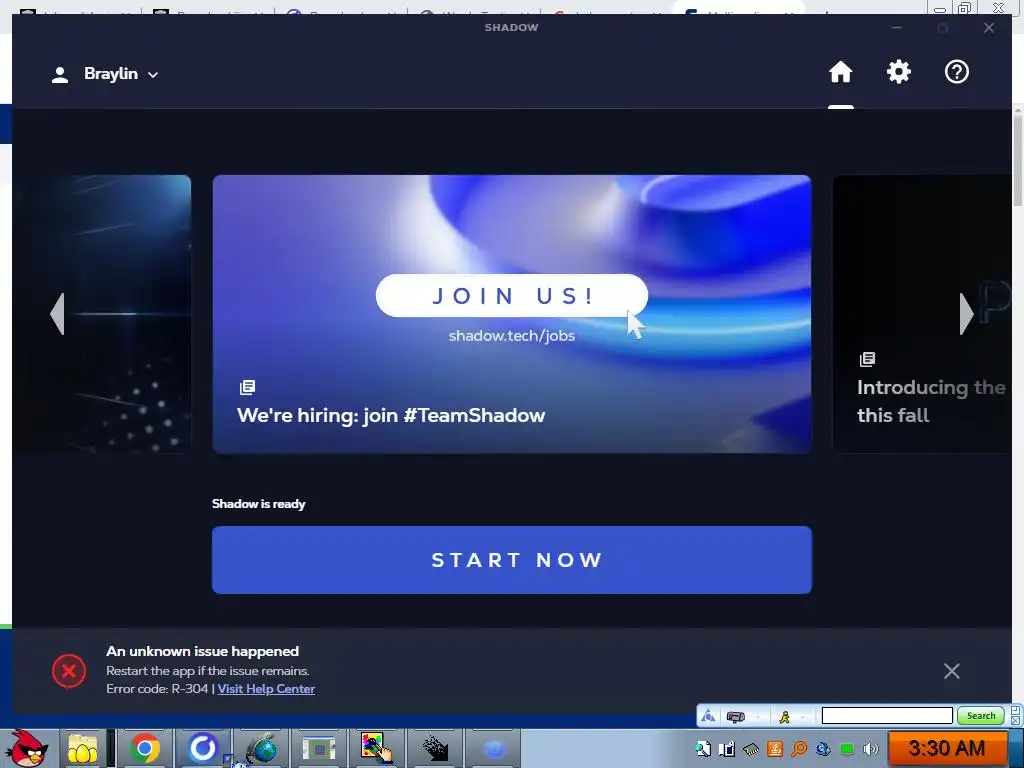
Task: Click the AIM running man toolbar icon
Action: click(784, 716)
